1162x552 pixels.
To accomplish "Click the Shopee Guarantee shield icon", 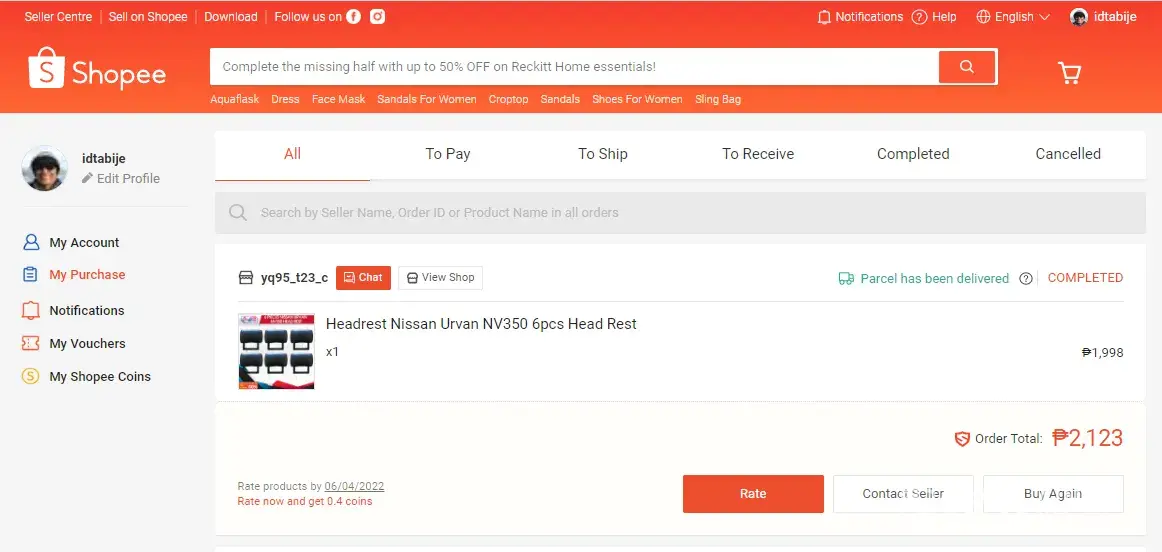I will [962, 439].
